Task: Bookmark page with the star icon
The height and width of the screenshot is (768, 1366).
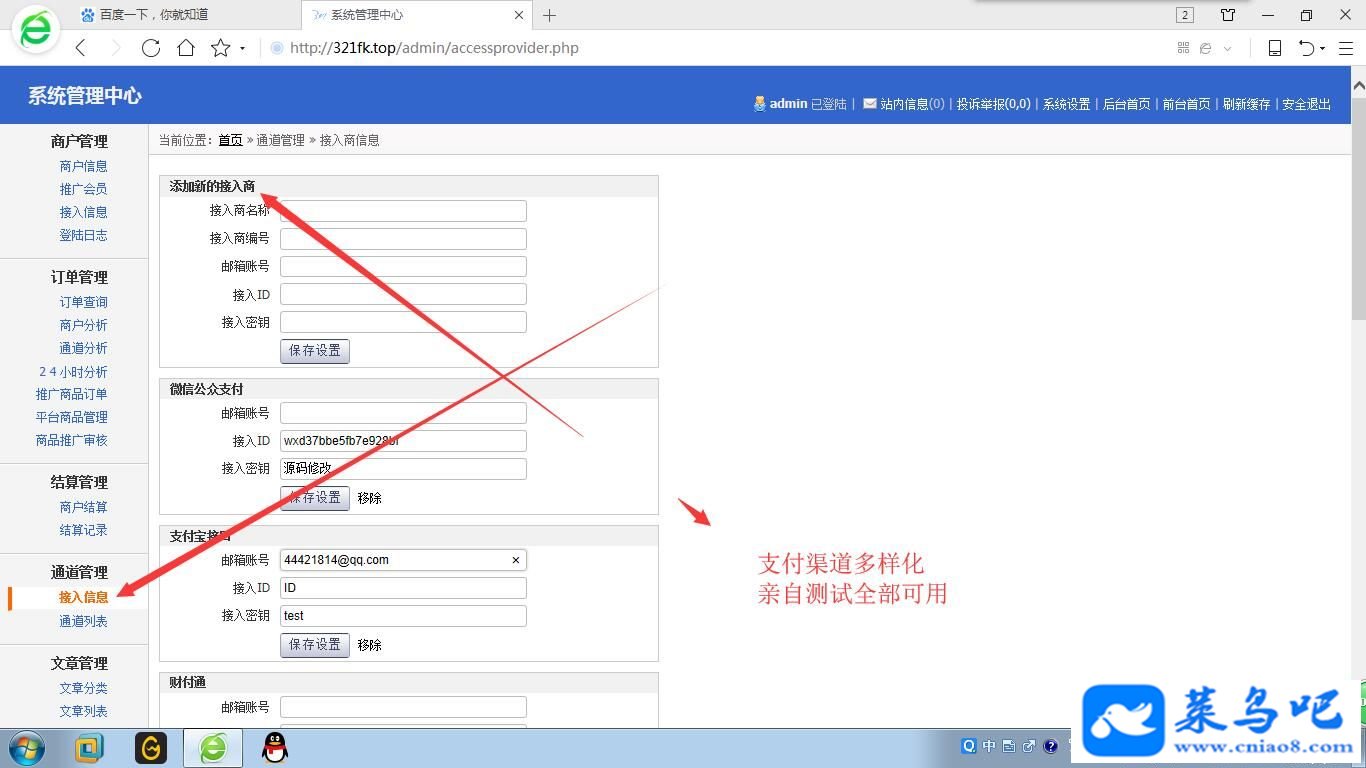Action: pyautogui.click(x=220, y=48)
